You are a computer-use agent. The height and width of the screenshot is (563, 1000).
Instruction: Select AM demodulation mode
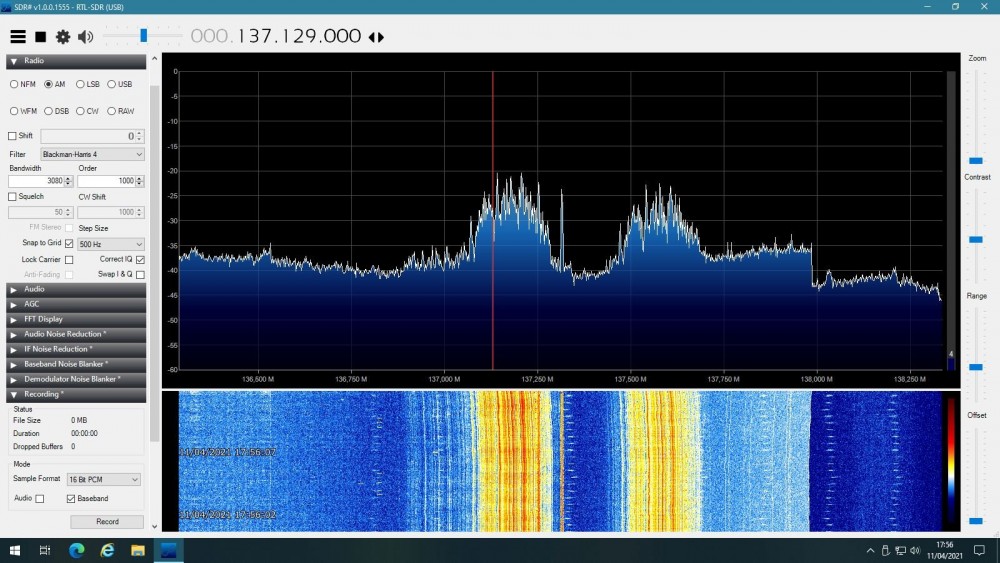pyautogui.click(x=48, y=84)
